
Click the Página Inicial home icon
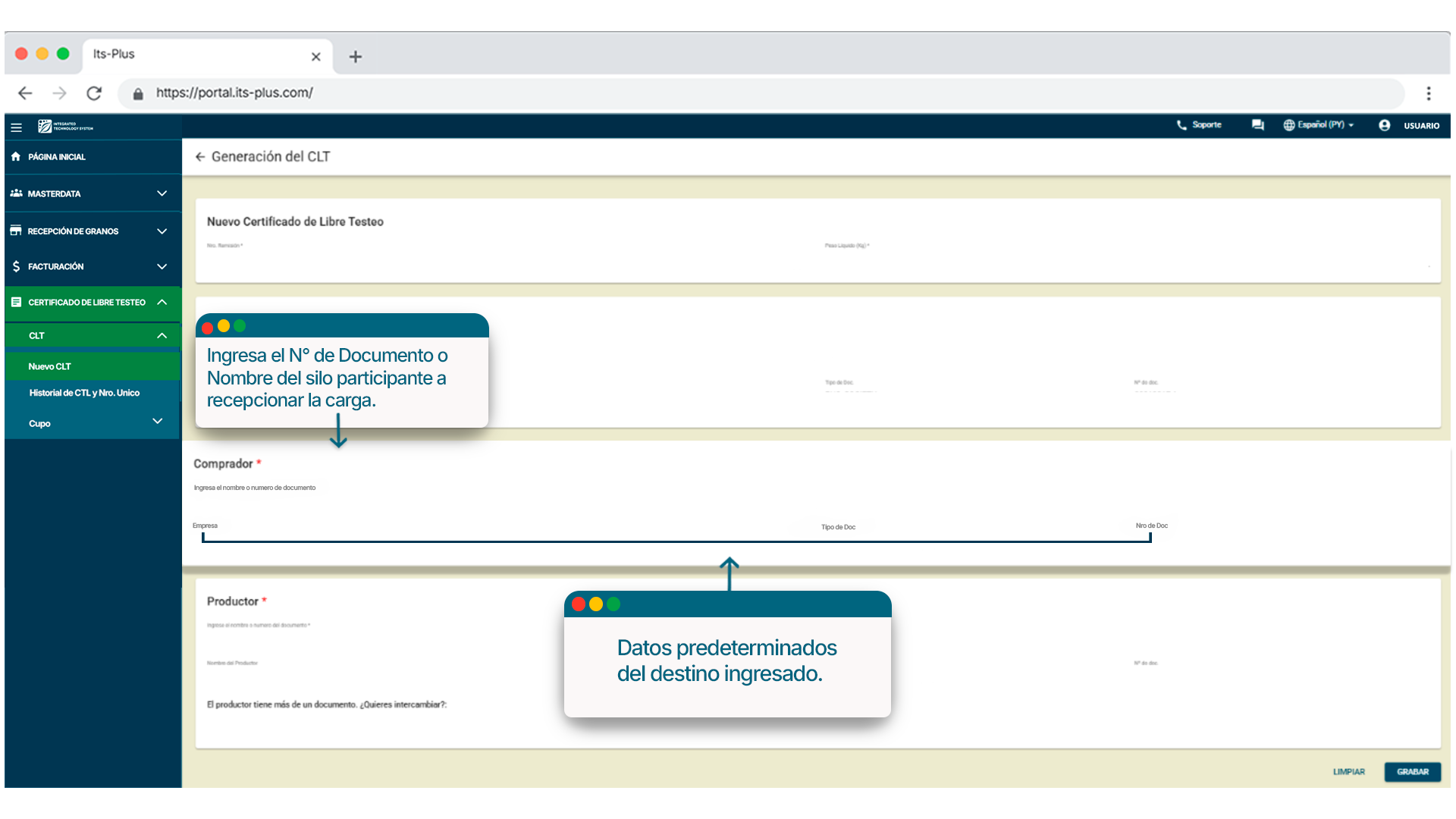[16, 157]
